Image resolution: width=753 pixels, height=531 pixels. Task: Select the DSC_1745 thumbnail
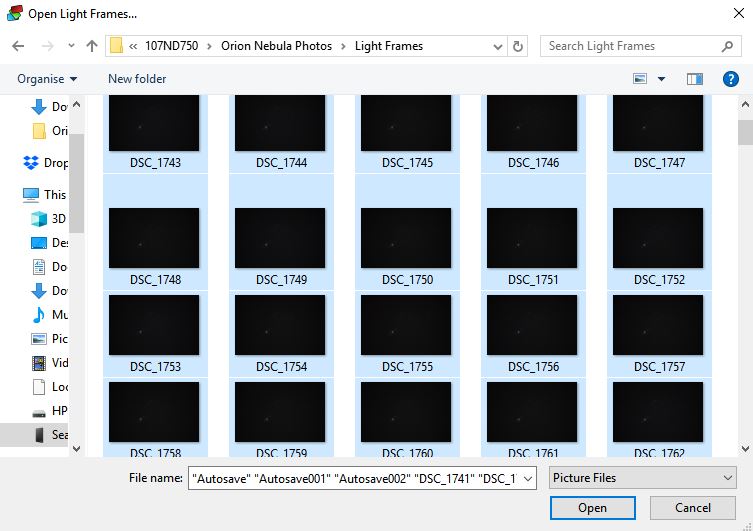(406, 123)
